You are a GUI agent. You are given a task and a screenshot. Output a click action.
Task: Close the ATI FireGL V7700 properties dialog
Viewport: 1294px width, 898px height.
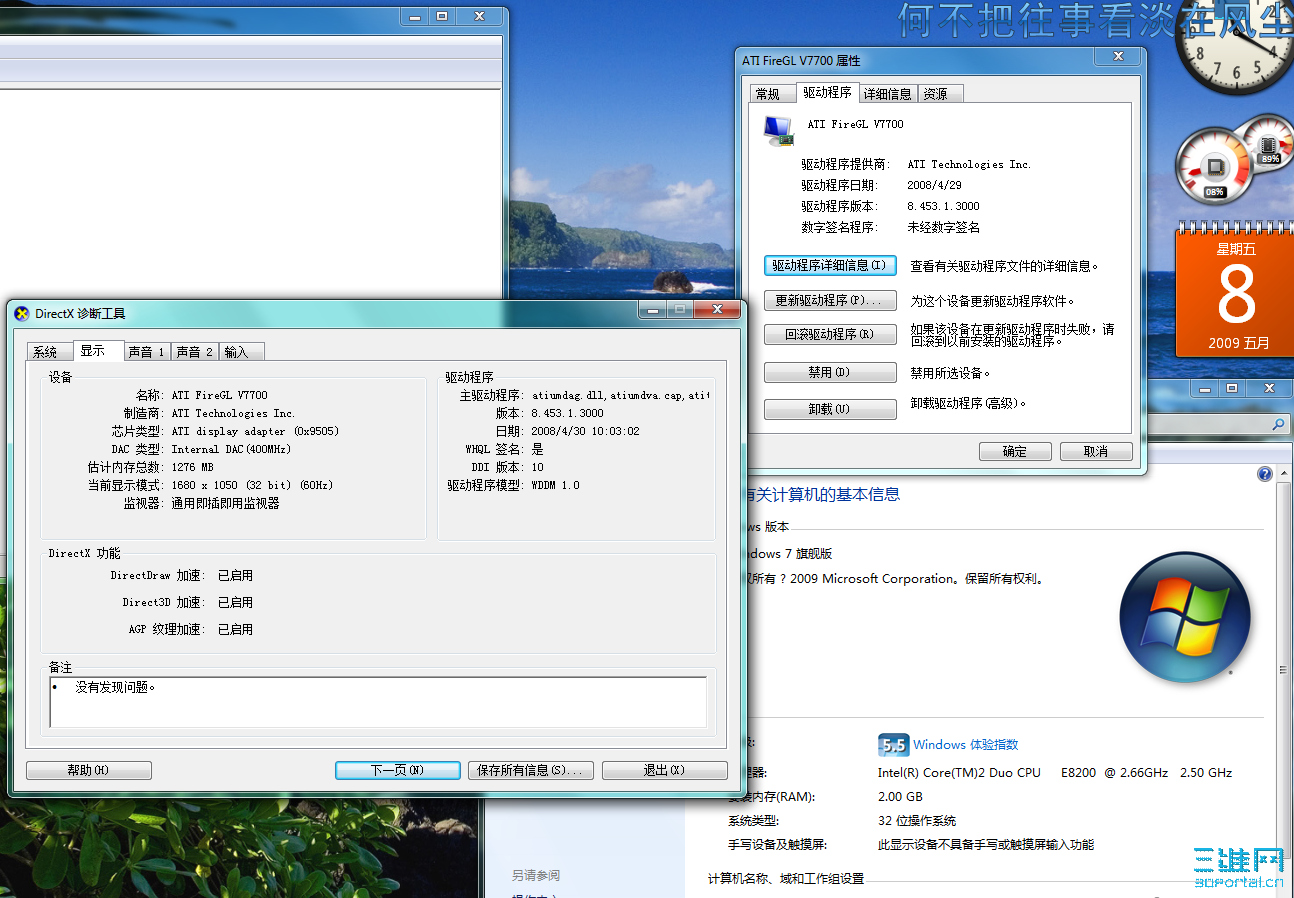[1118, 57]
